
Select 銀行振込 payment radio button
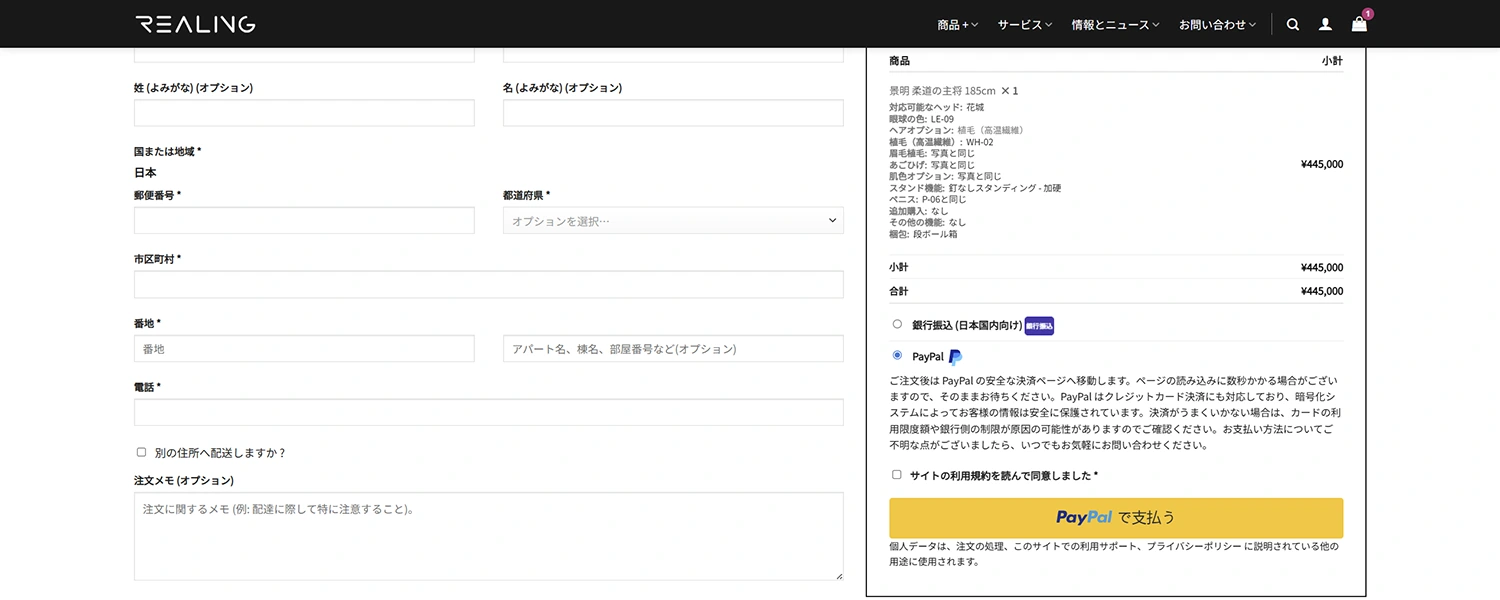point(897,324)
